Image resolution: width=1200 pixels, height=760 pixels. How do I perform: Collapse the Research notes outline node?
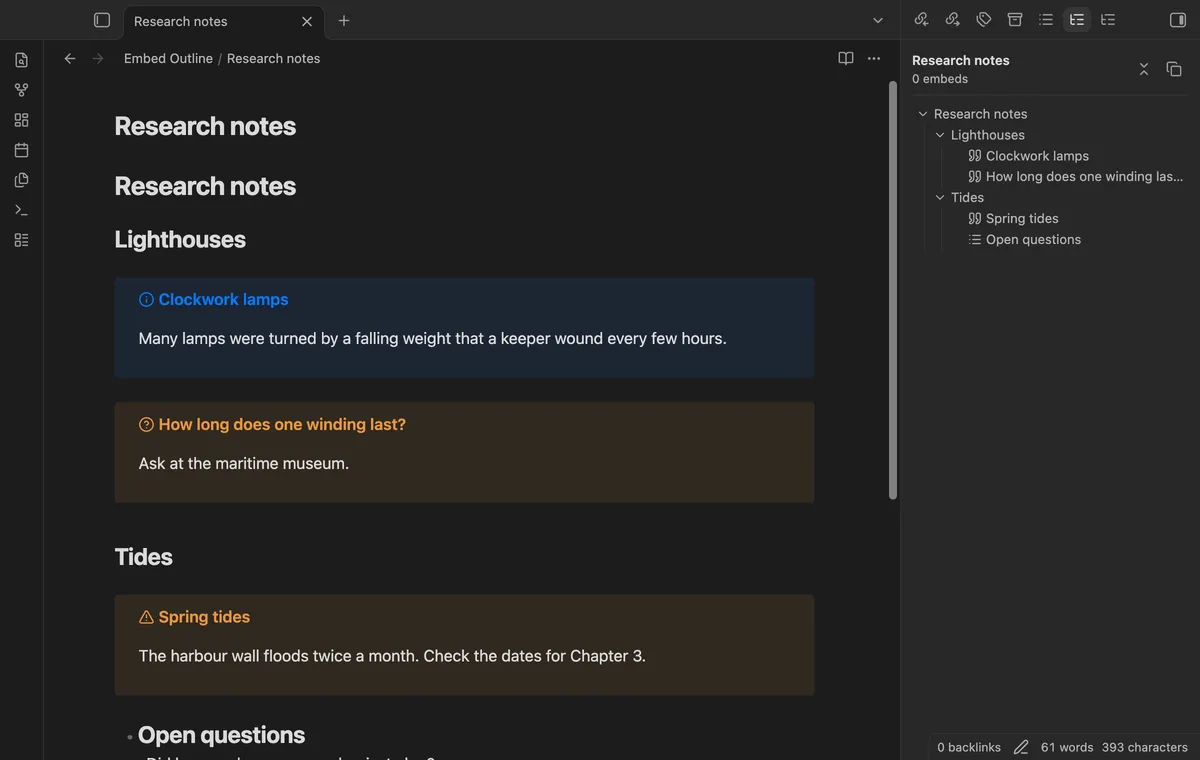tap(923, 114)
